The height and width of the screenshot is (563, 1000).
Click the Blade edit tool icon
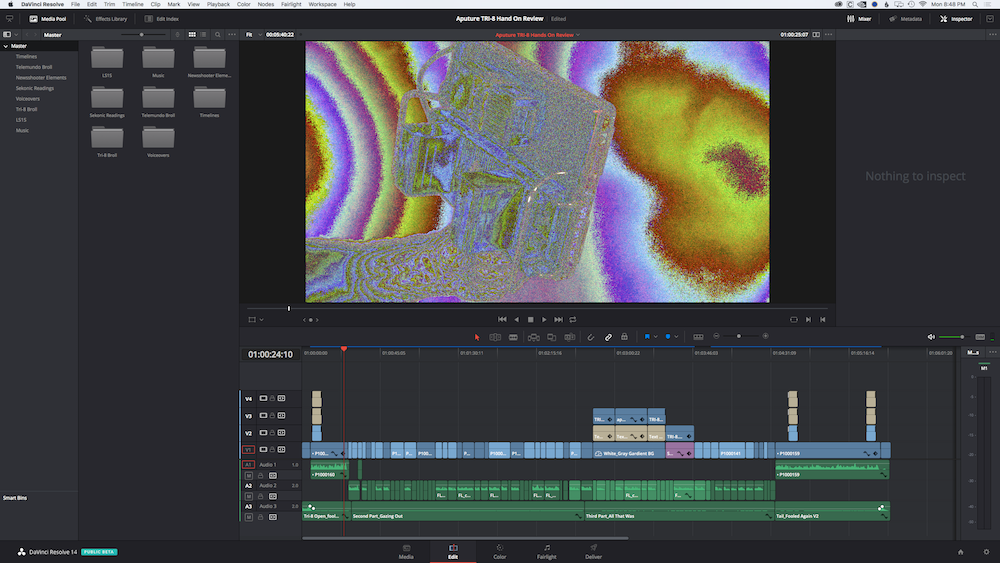(x=513, y=337)
